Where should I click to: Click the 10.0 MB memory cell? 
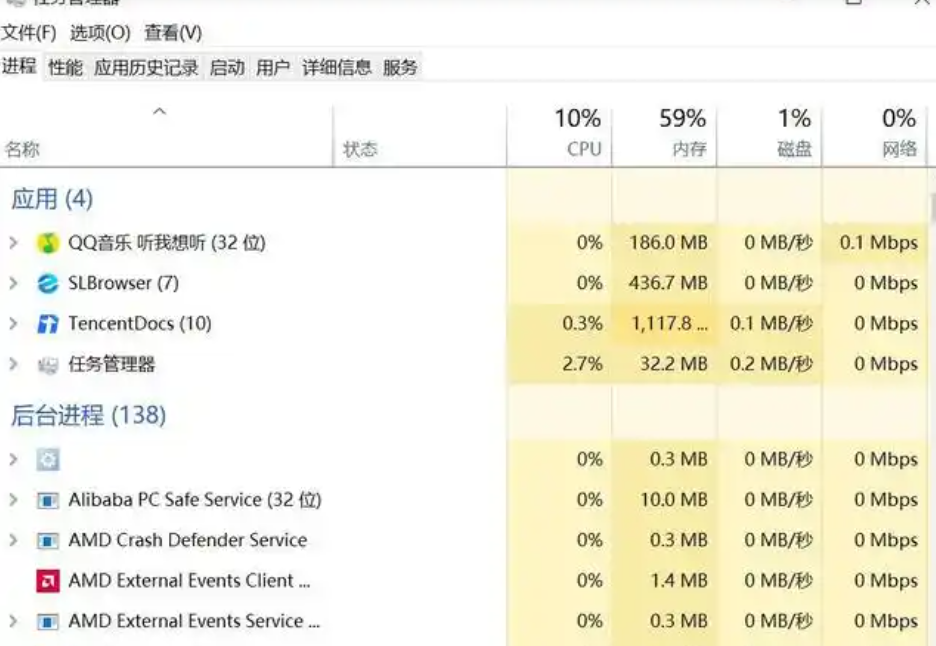coord(664,500)
